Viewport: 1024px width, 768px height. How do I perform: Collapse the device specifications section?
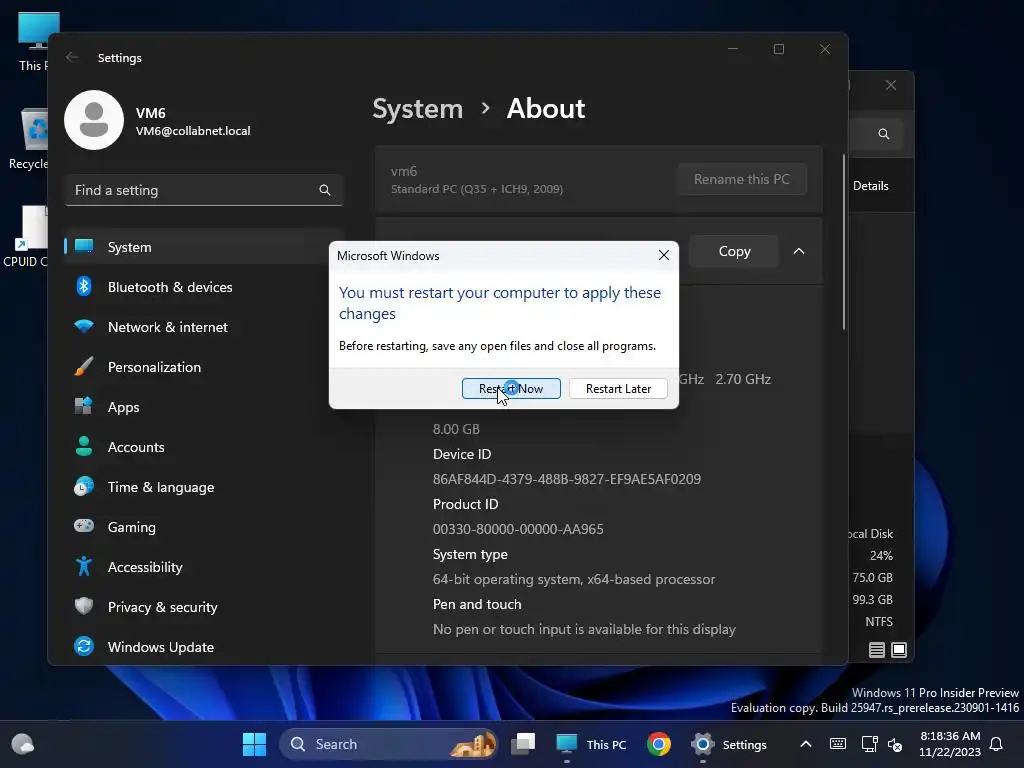(x=799, y=251)
